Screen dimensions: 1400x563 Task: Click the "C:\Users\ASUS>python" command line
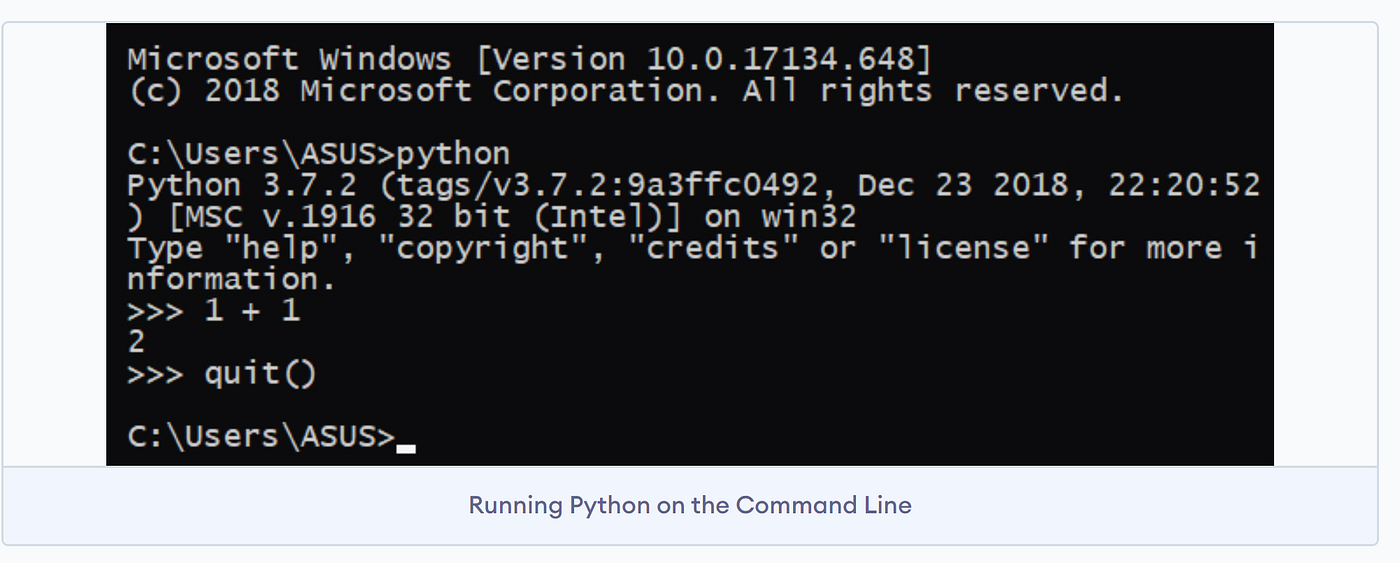[319, 154]
